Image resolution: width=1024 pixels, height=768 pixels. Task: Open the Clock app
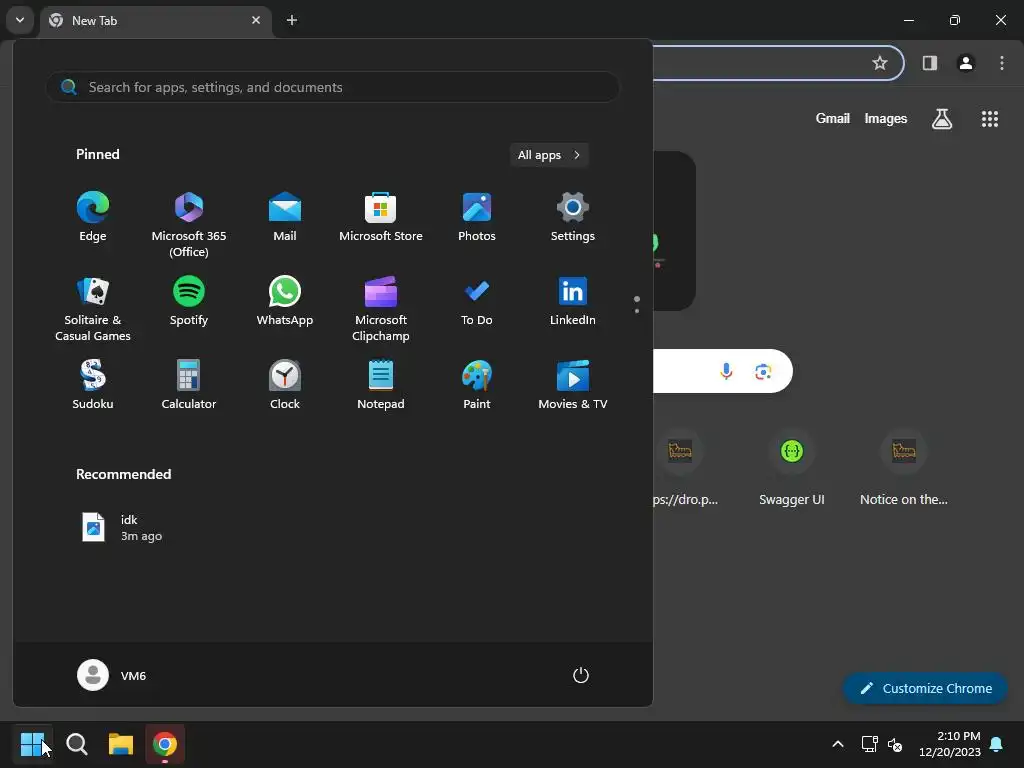[285, 385]
